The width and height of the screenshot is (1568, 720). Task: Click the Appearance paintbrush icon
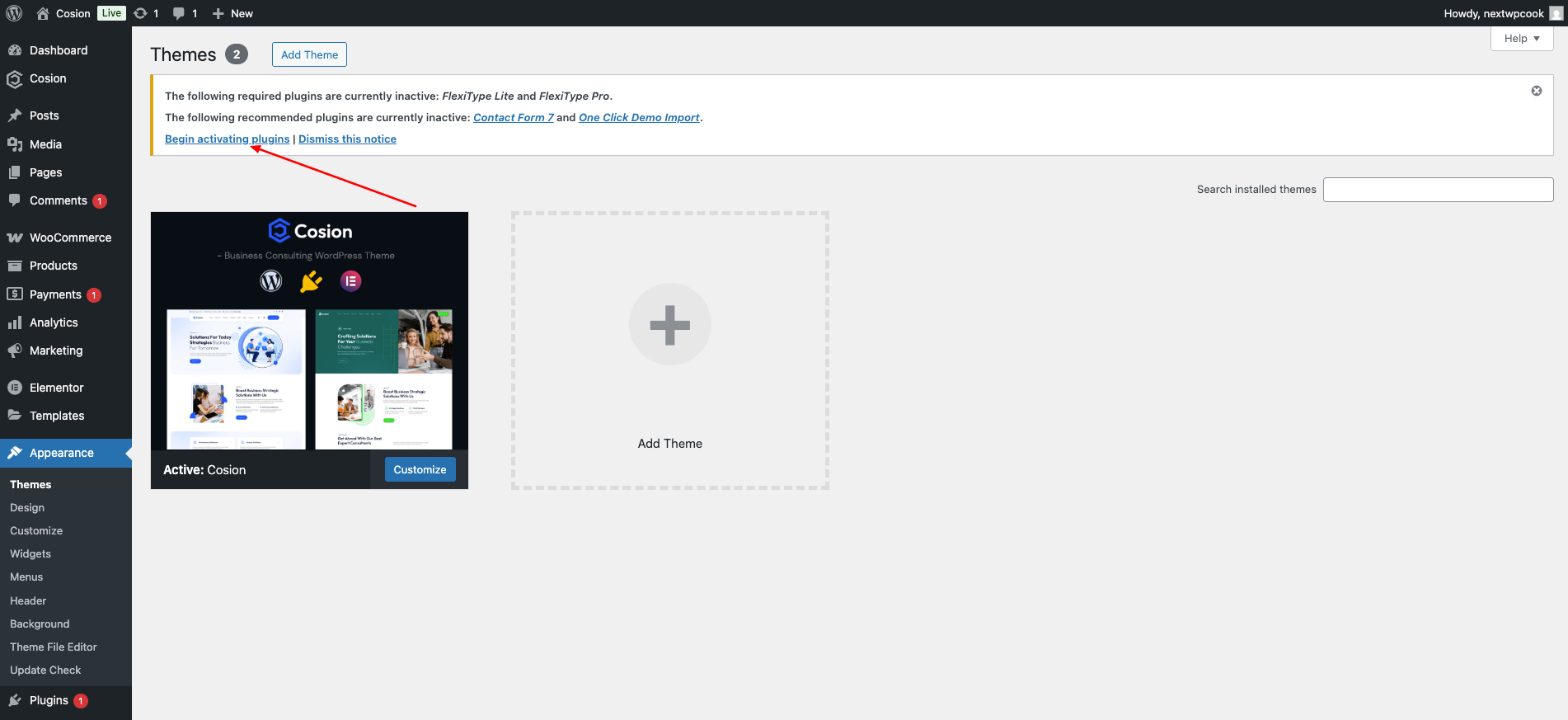[15, 453]
